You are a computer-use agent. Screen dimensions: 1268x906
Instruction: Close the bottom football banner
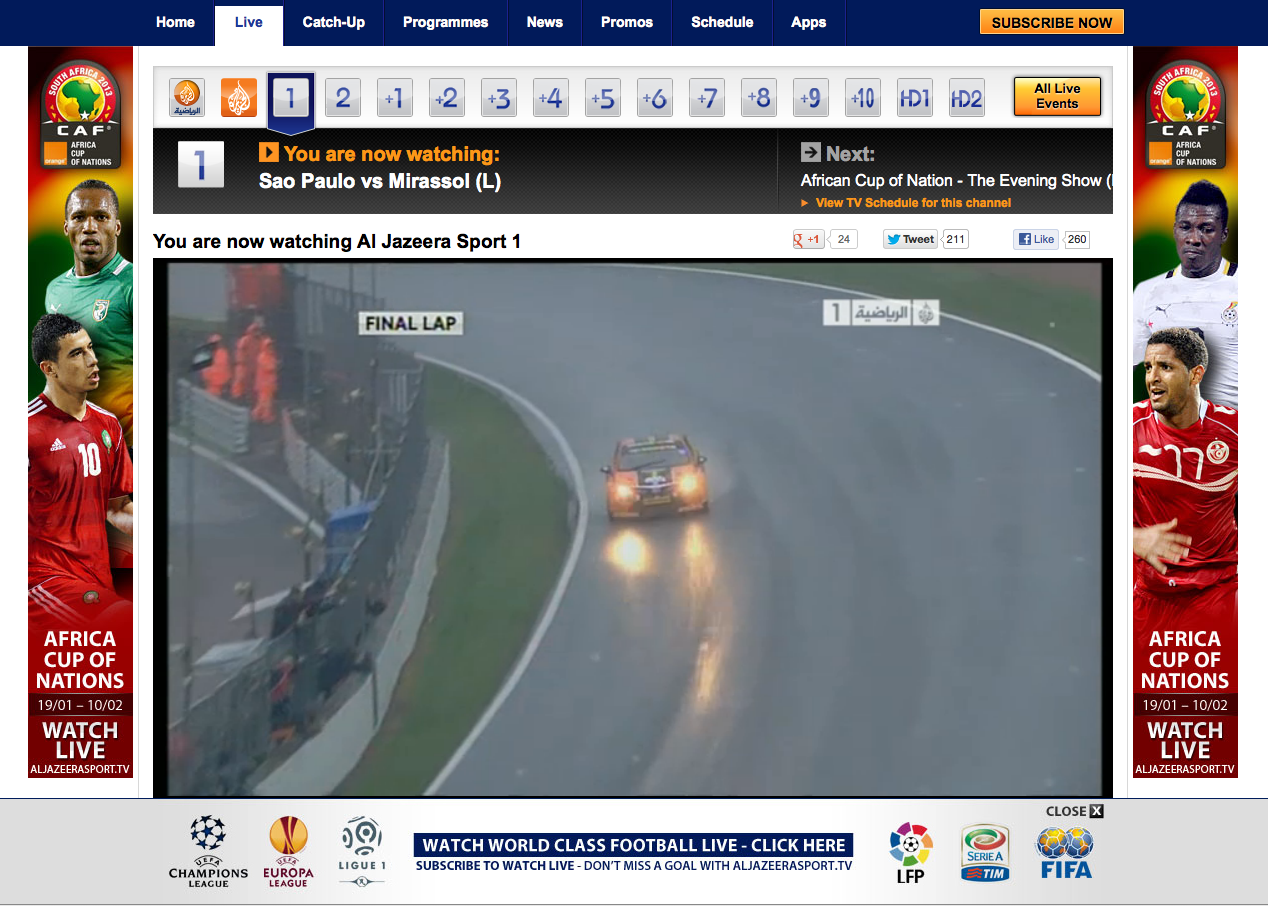point(1075,811)
